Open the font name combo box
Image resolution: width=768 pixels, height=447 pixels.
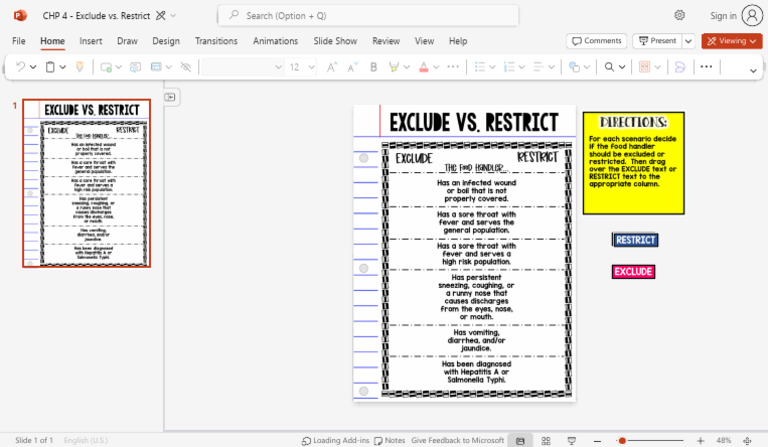click(243, 67)
